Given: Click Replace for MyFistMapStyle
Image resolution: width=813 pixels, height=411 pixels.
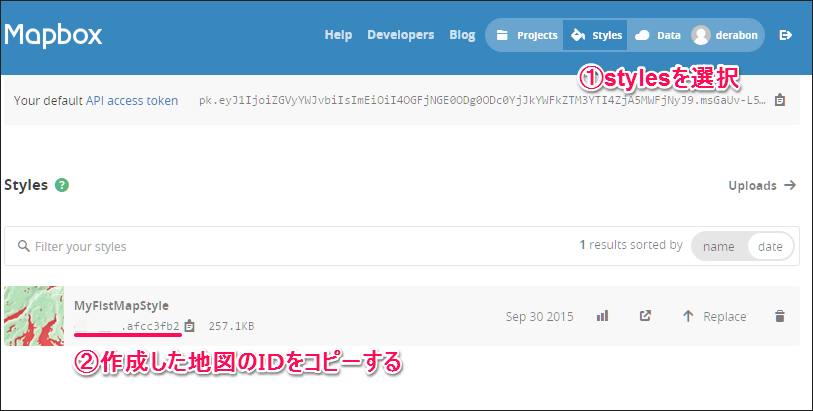Looking at the screenshot, I should [714, 316].
